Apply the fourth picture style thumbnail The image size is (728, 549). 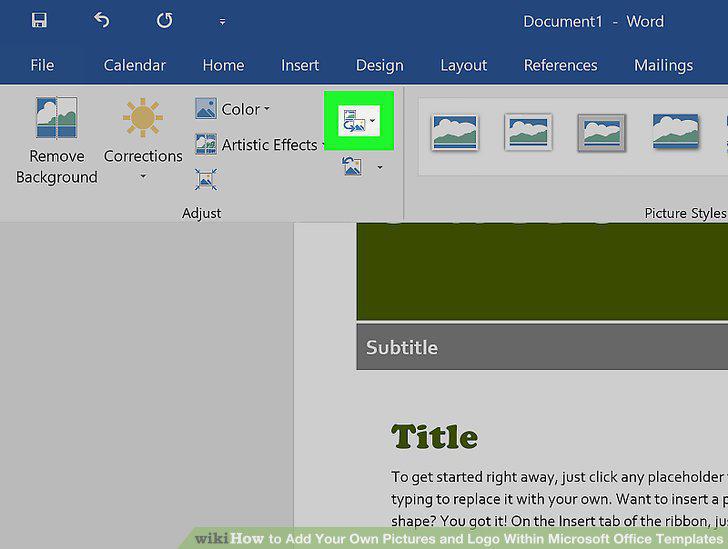(676, 131)
